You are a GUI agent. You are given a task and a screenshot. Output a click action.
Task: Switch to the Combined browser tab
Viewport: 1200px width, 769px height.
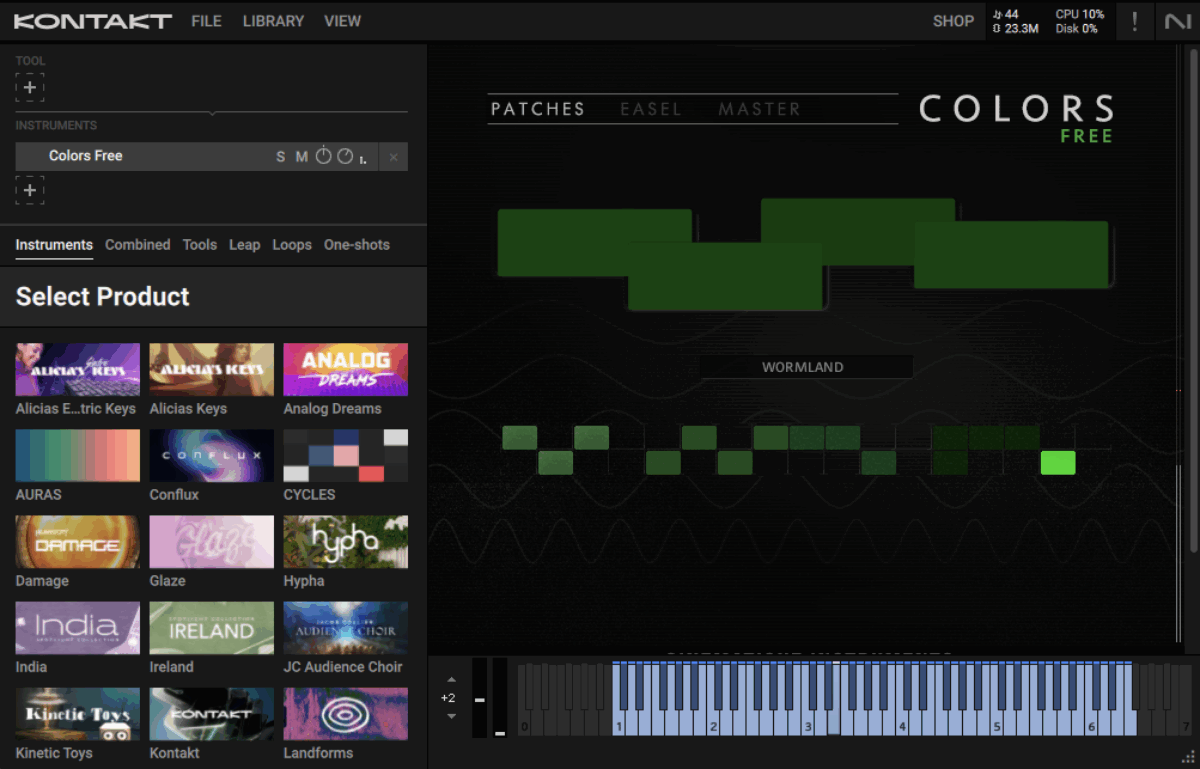137,245
